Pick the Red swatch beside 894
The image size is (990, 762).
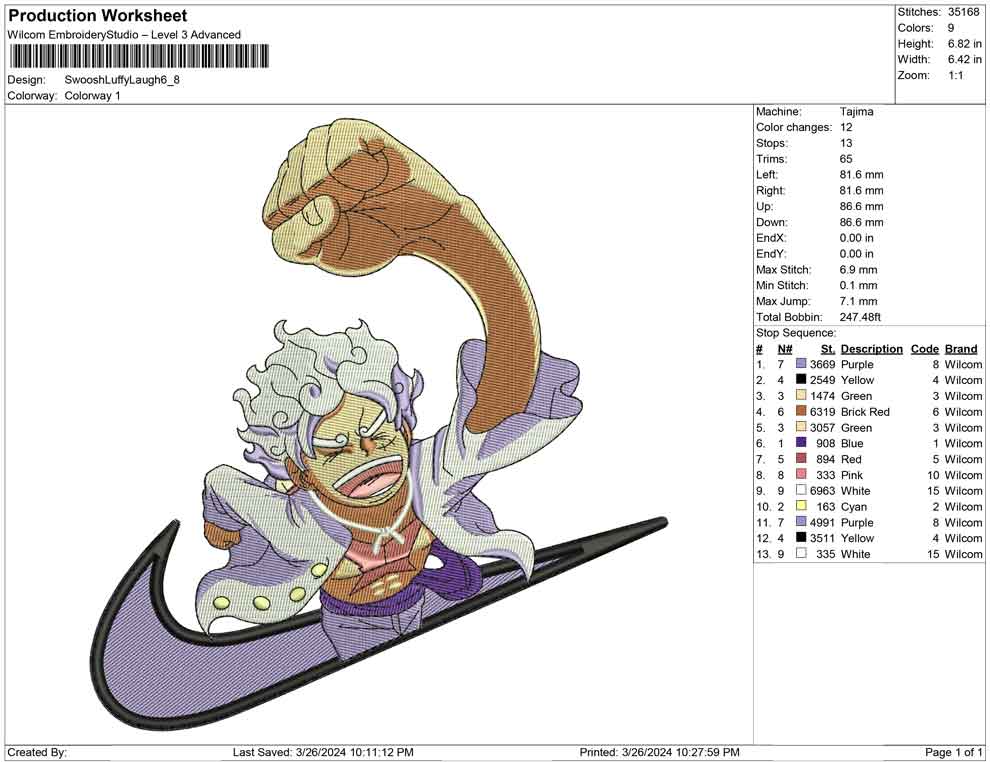[801, 459]
